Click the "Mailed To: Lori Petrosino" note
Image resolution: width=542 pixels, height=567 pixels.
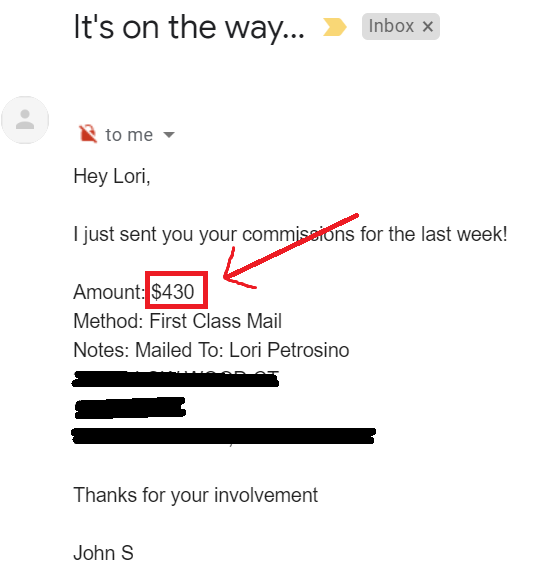242,350
